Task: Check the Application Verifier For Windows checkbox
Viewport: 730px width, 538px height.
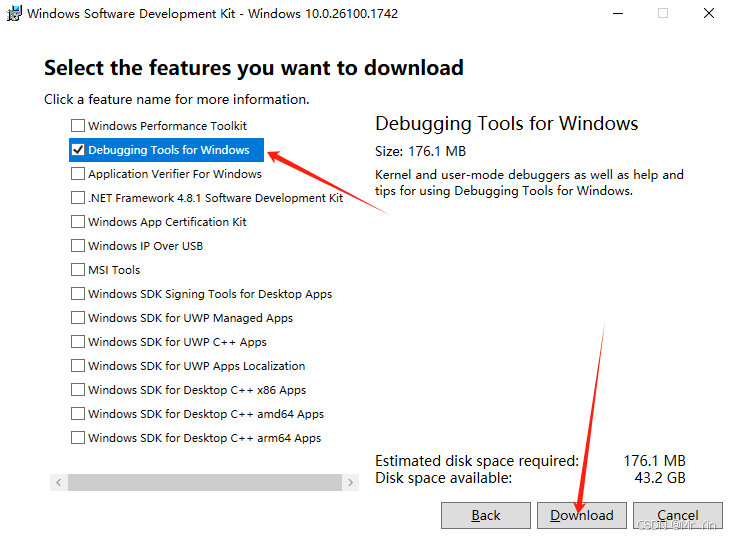Action: 78,174
